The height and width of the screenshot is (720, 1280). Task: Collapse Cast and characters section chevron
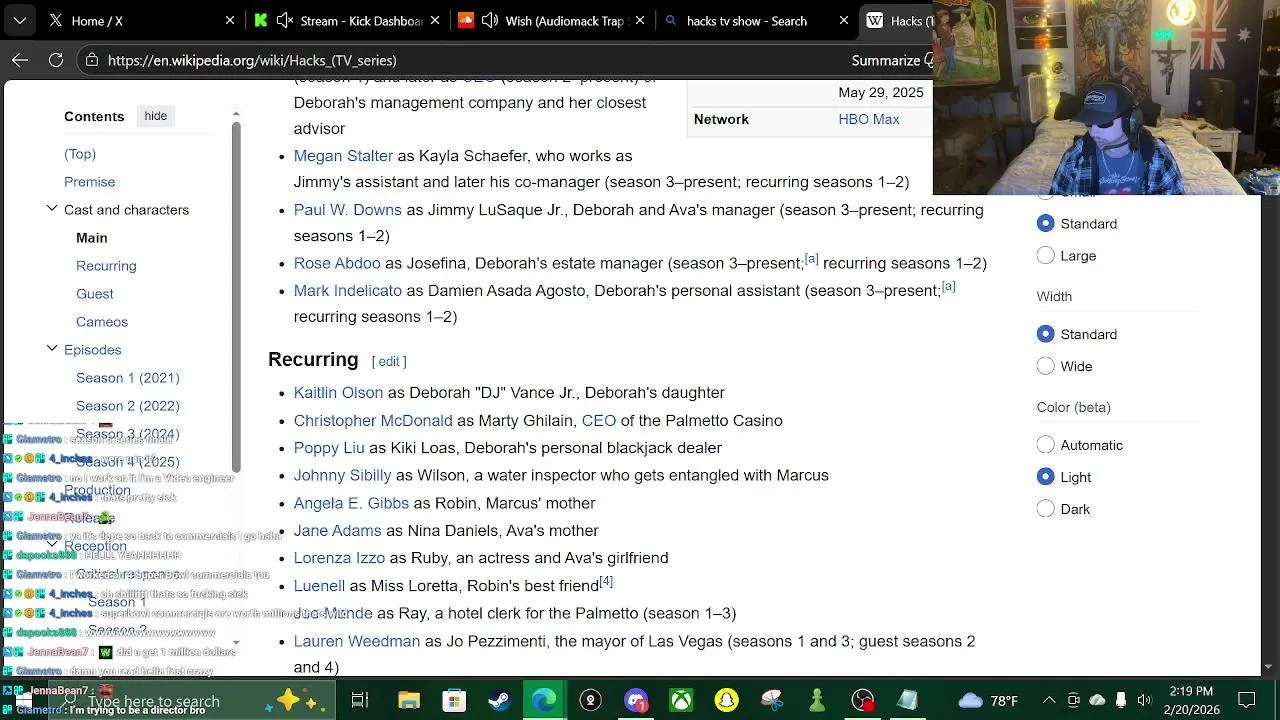[52, 209]
